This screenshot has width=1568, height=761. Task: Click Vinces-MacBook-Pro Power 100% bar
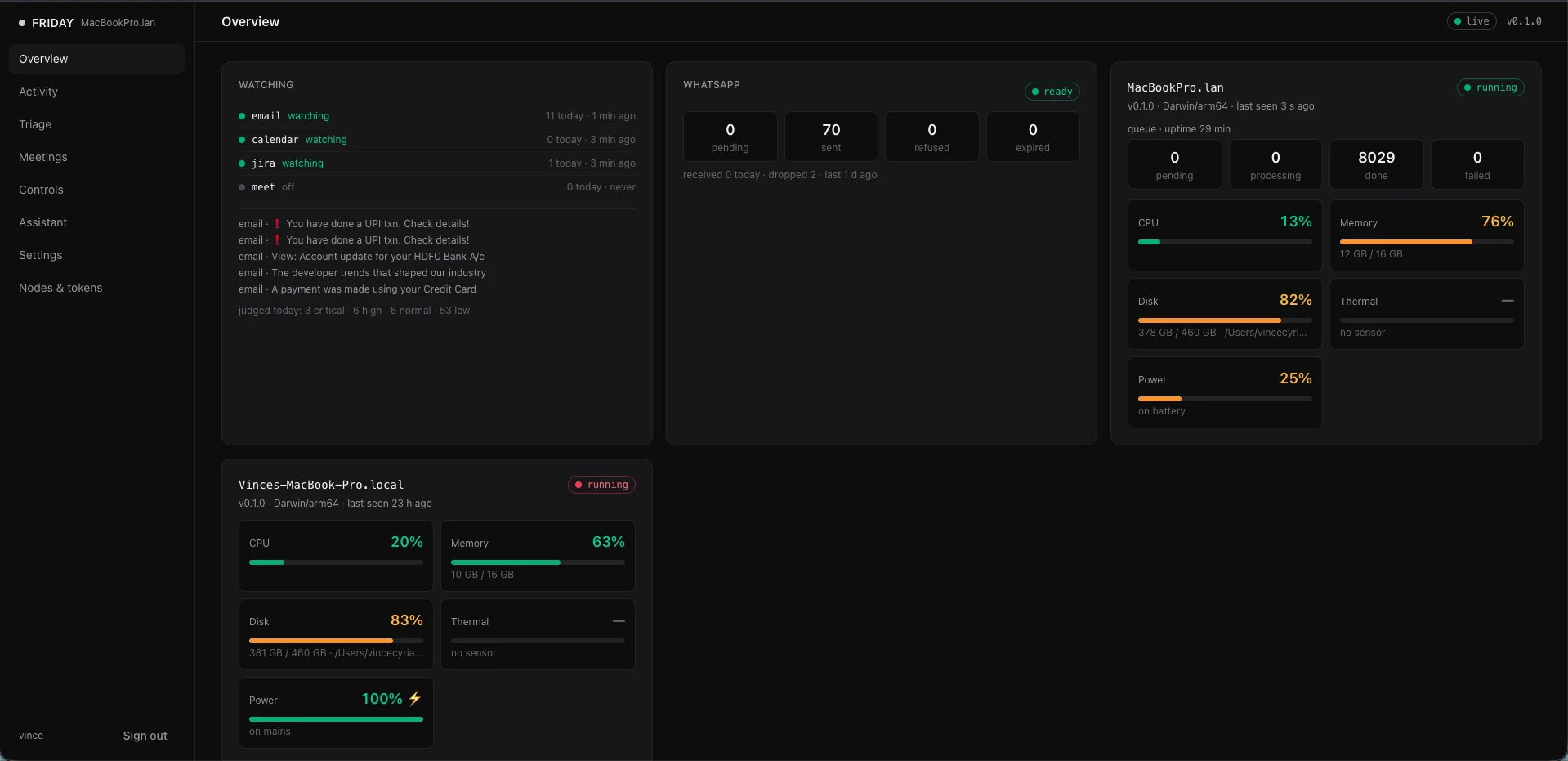[x=336, y=719]
